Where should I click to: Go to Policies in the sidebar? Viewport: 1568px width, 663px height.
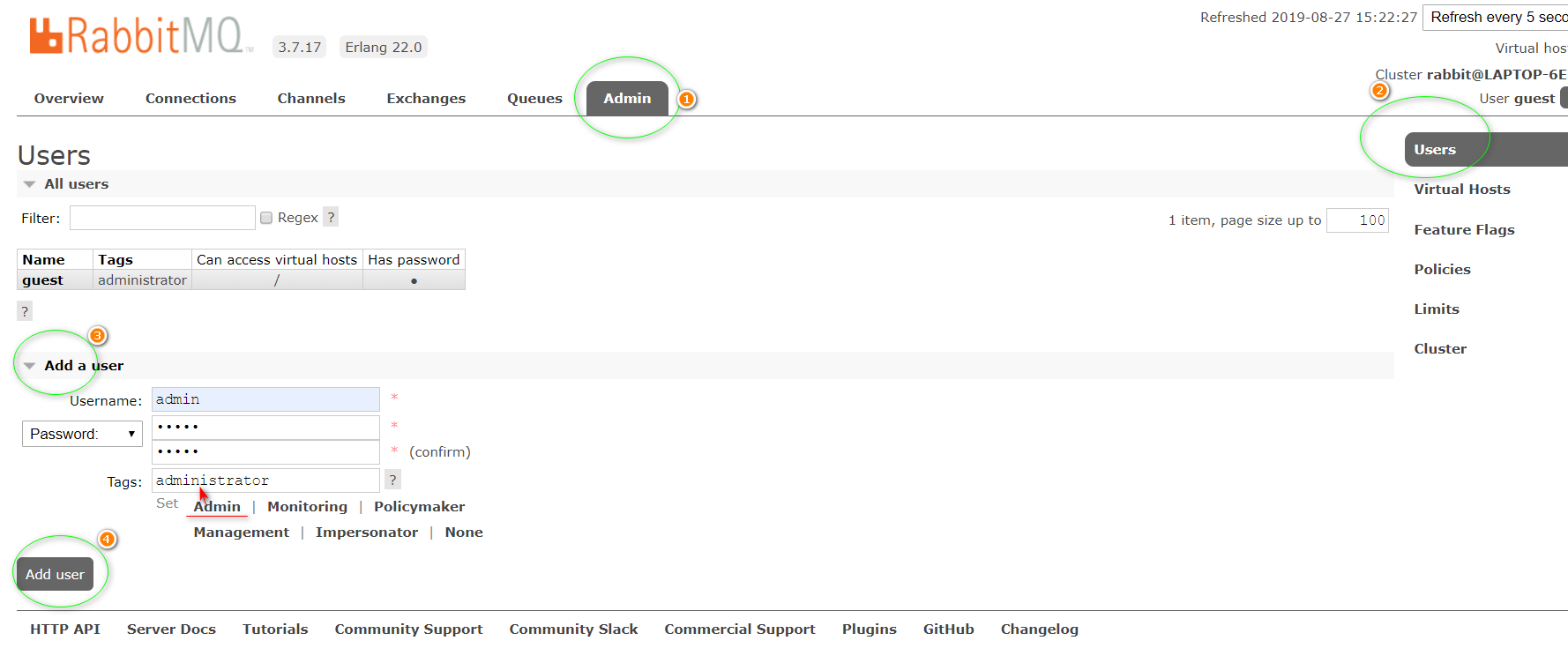click(1442, 270)
